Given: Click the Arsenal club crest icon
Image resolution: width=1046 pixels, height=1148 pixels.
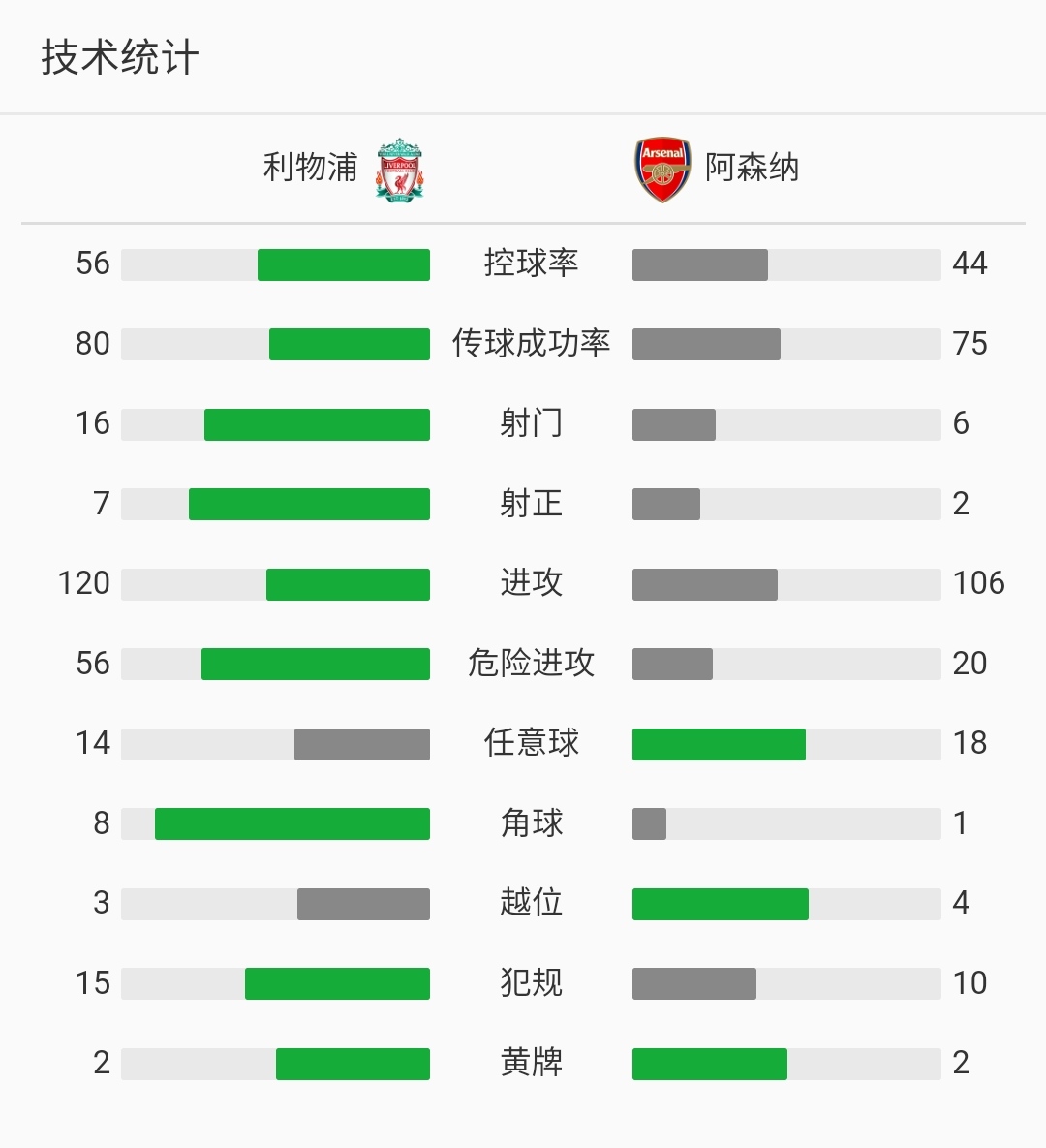Looking at the screenshot, I should click(662, 170).
